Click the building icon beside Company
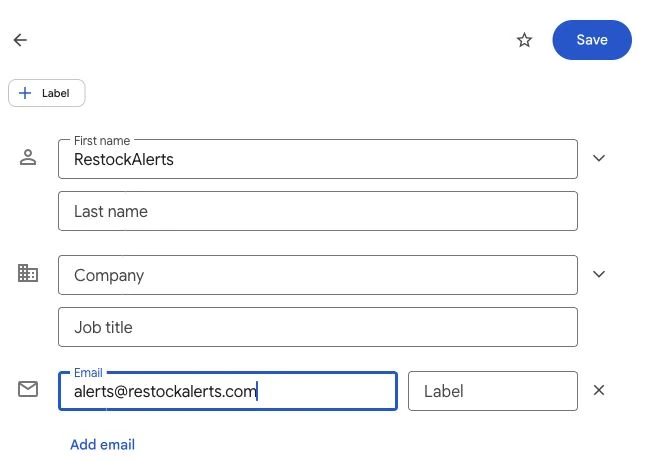Screen dimensions: 650x460 click(28, 273)
